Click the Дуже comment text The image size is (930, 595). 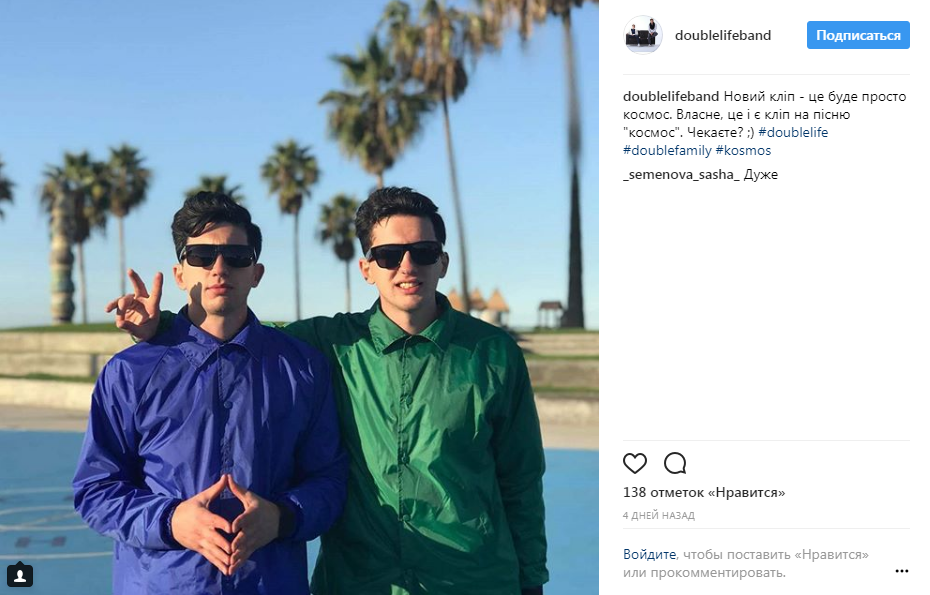(760, 175)
